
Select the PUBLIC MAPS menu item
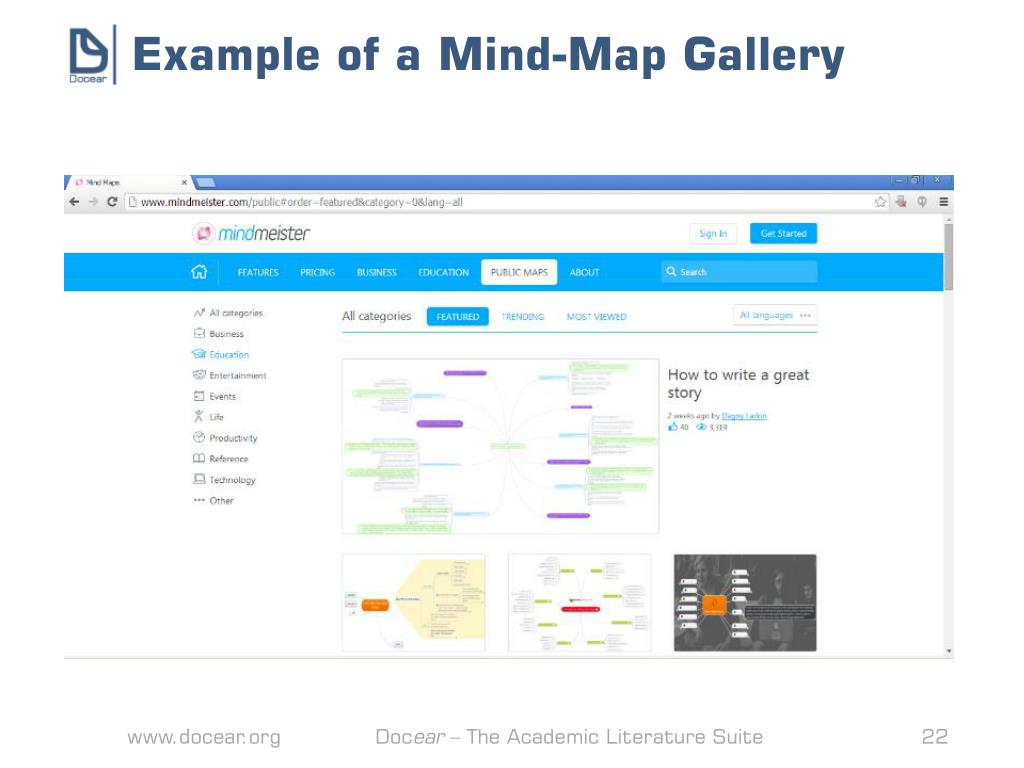[x=519, y=272]
